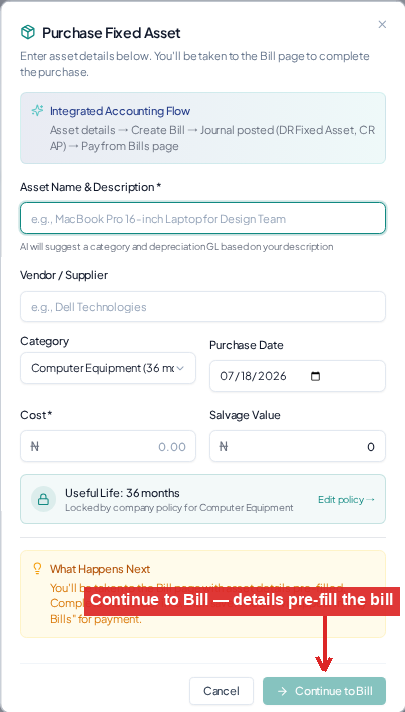Click the Useful Life 36 months panel

click(203, 499)
